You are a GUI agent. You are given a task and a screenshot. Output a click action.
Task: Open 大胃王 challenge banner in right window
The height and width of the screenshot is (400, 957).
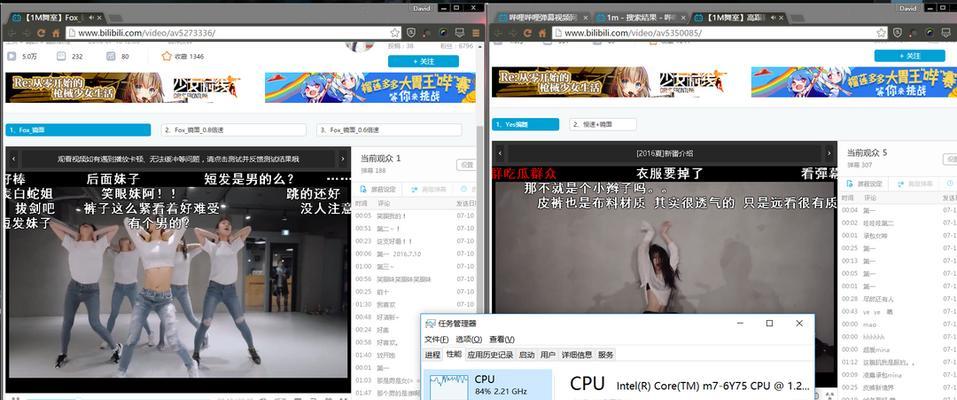point(854,82)
